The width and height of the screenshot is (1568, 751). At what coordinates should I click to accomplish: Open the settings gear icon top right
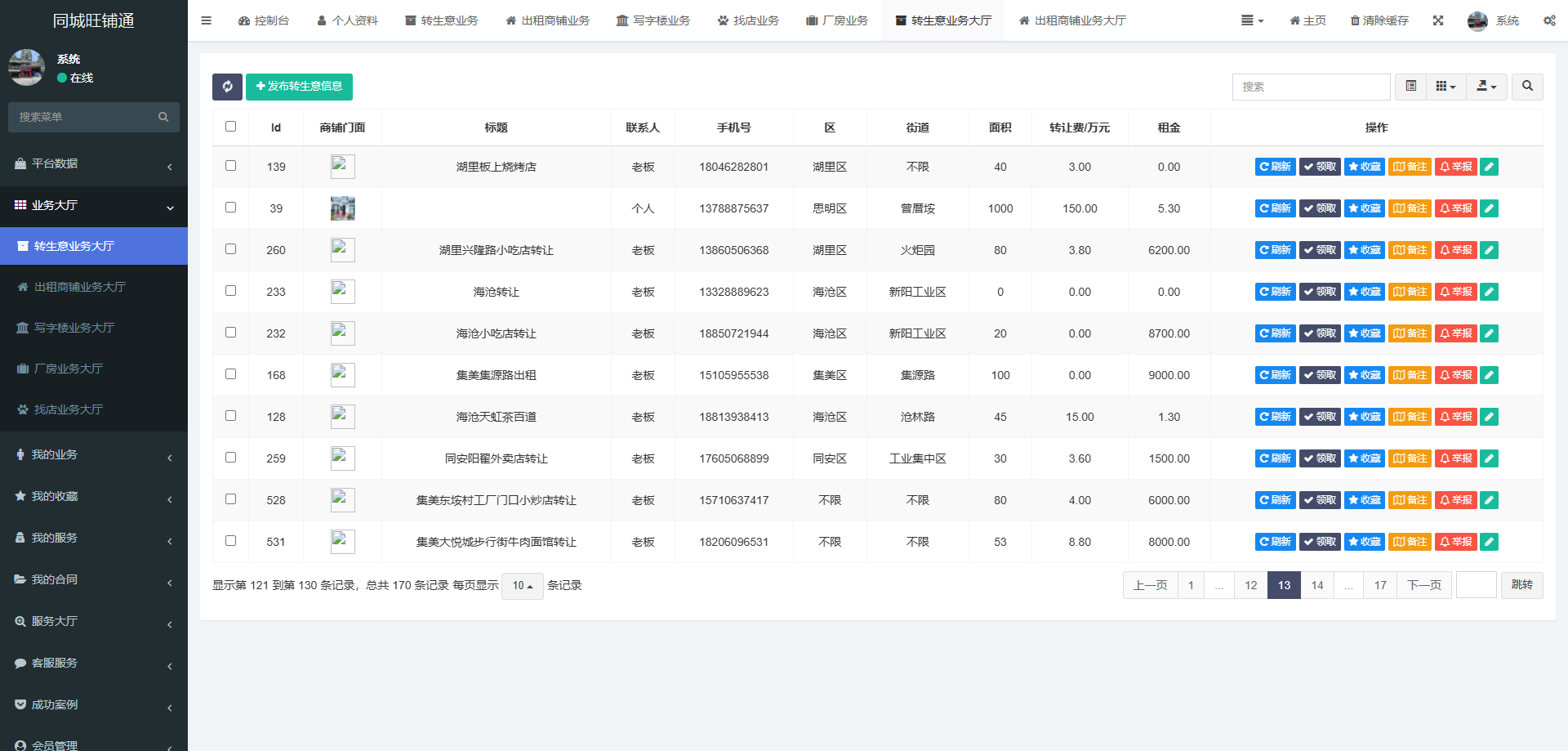tap(1549, 20)
